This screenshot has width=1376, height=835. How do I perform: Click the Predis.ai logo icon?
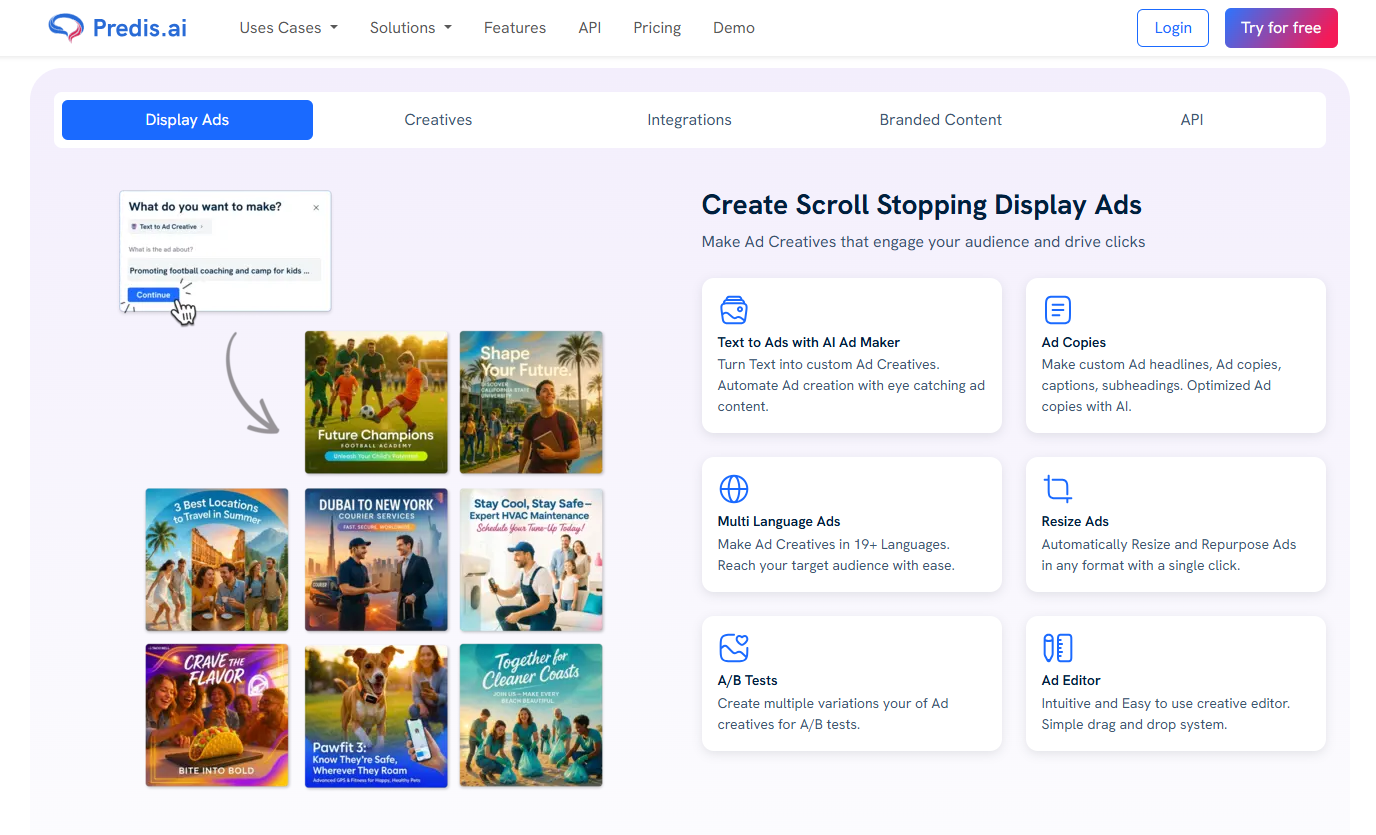tap(65, 28)
